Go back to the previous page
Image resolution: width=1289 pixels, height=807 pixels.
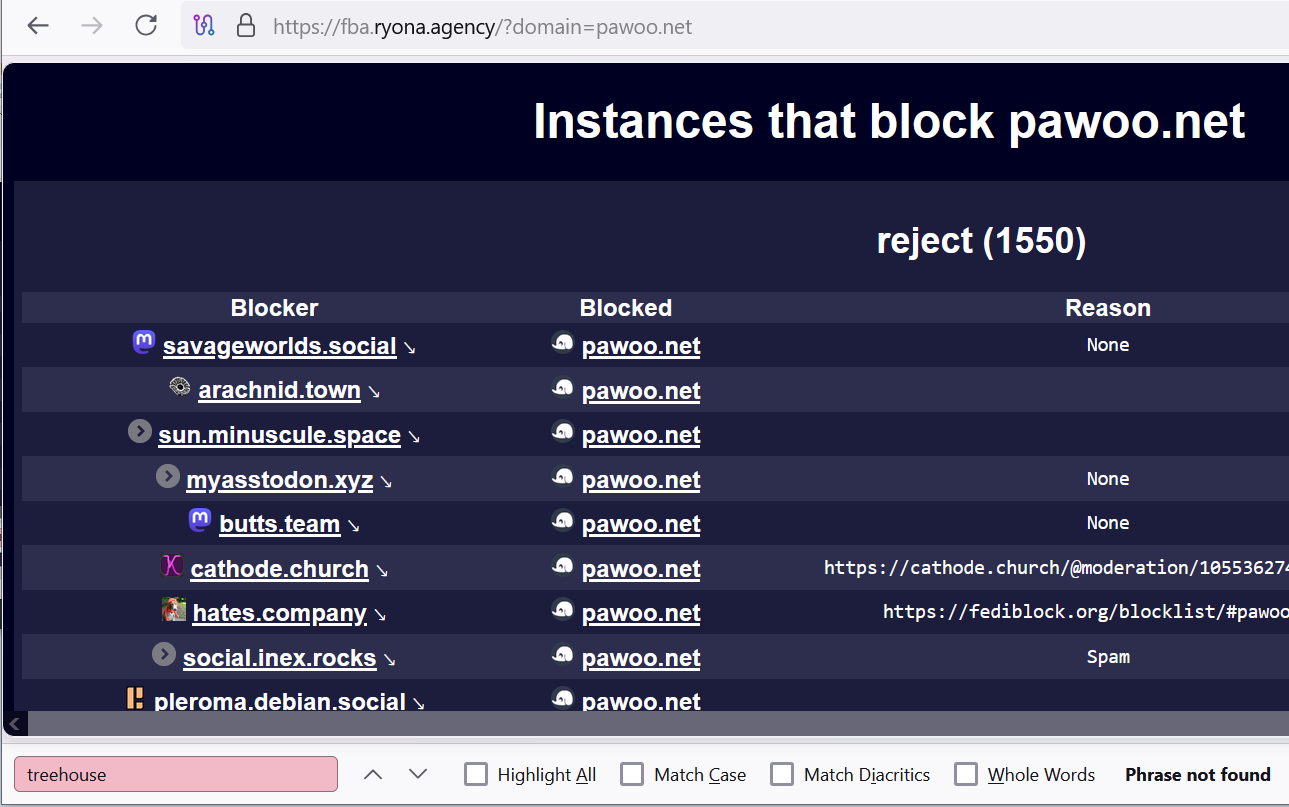tap(38, 26)
